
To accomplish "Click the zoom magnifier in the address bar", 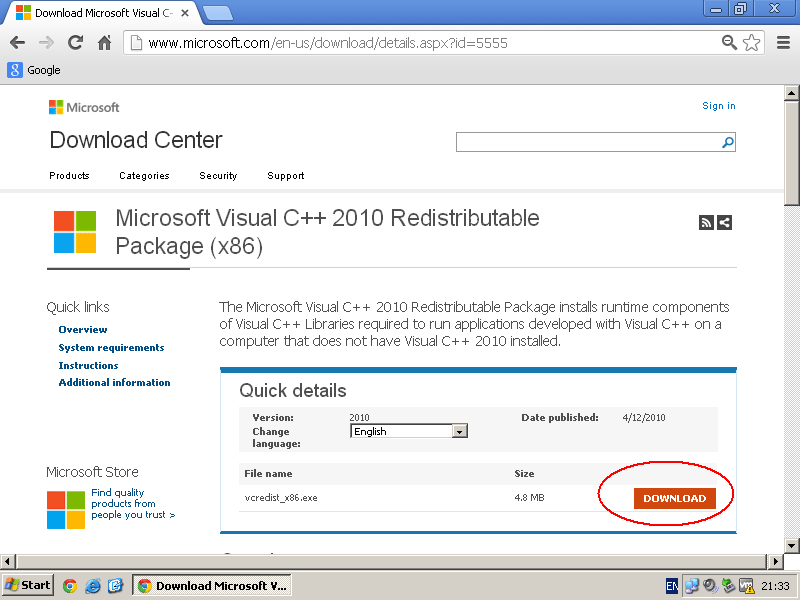I will [x=730, y=43].
